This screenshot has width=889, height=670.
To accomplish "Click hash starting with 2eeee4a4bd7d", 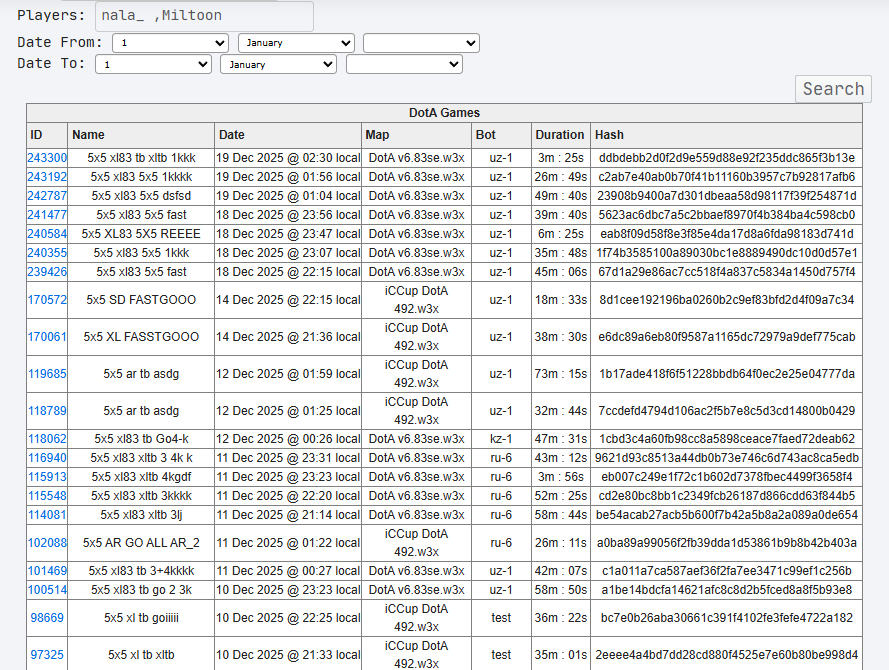I will click(726, 655).
